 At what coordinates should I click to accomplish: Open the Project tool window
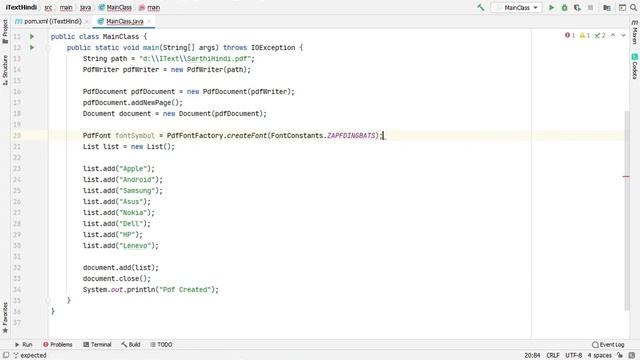[x=5, y=31]
